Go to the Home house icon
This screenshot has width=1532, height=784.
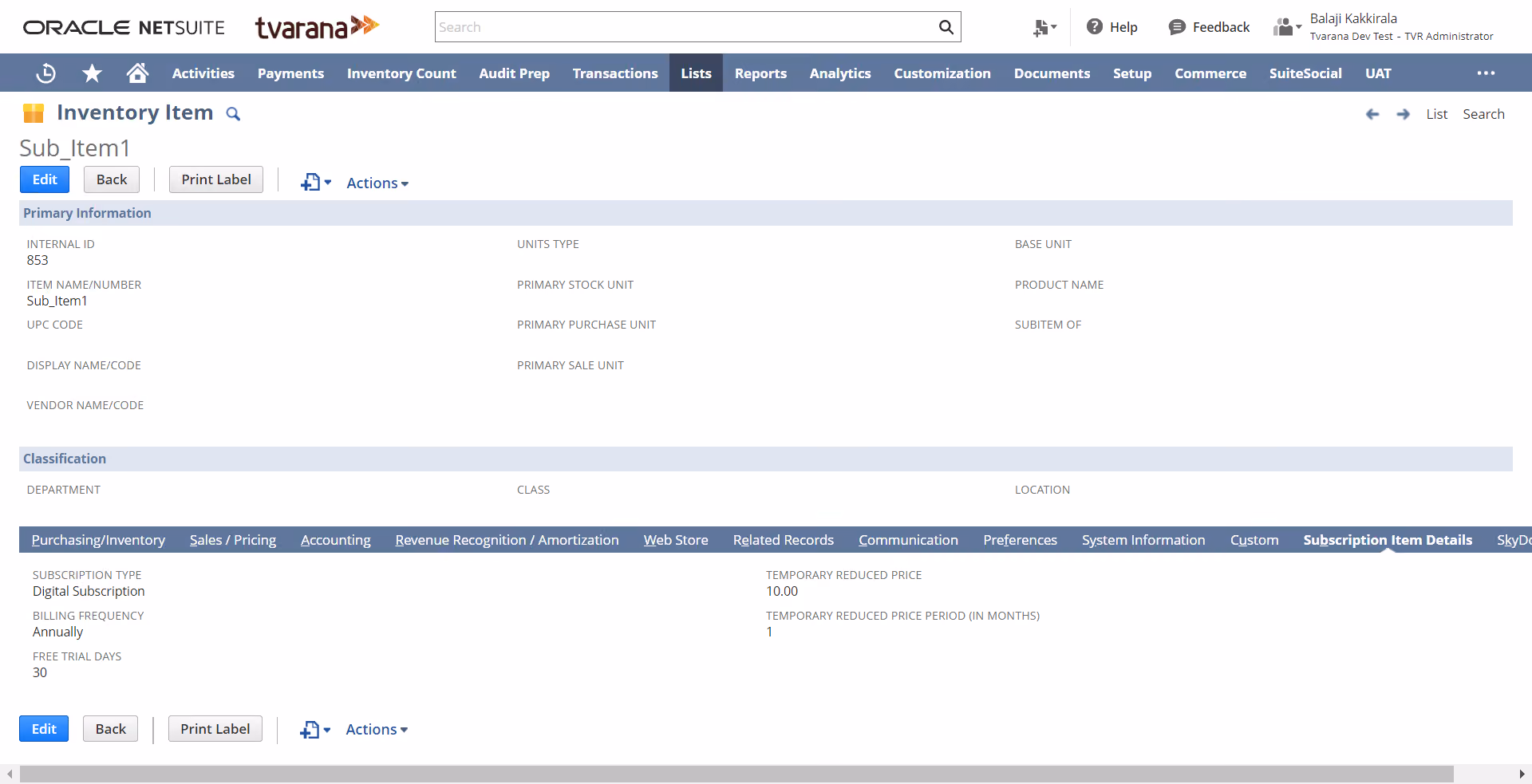tap(137, 73)
